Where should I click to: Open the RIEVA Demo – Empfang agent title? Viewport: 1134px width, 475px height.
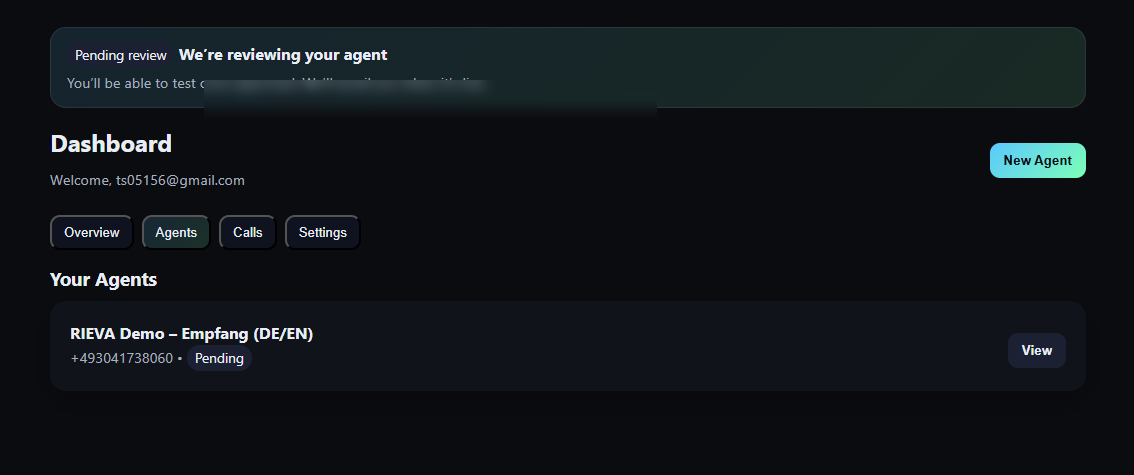(192, 334)
